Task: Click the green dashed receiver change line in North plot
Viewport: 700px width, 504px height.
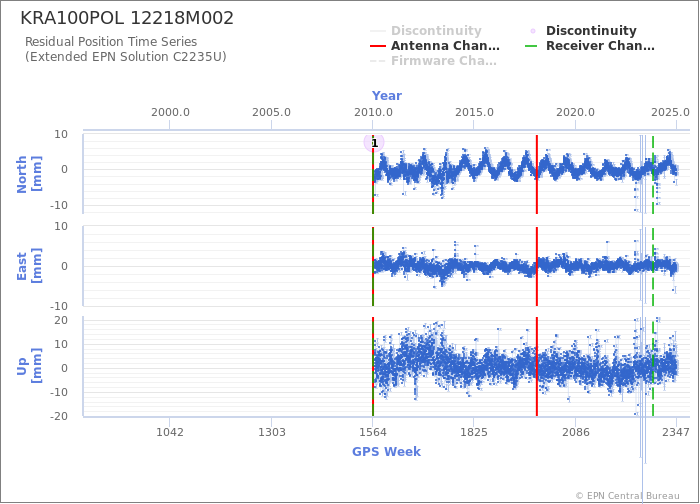Action: [x=653, y=174]
